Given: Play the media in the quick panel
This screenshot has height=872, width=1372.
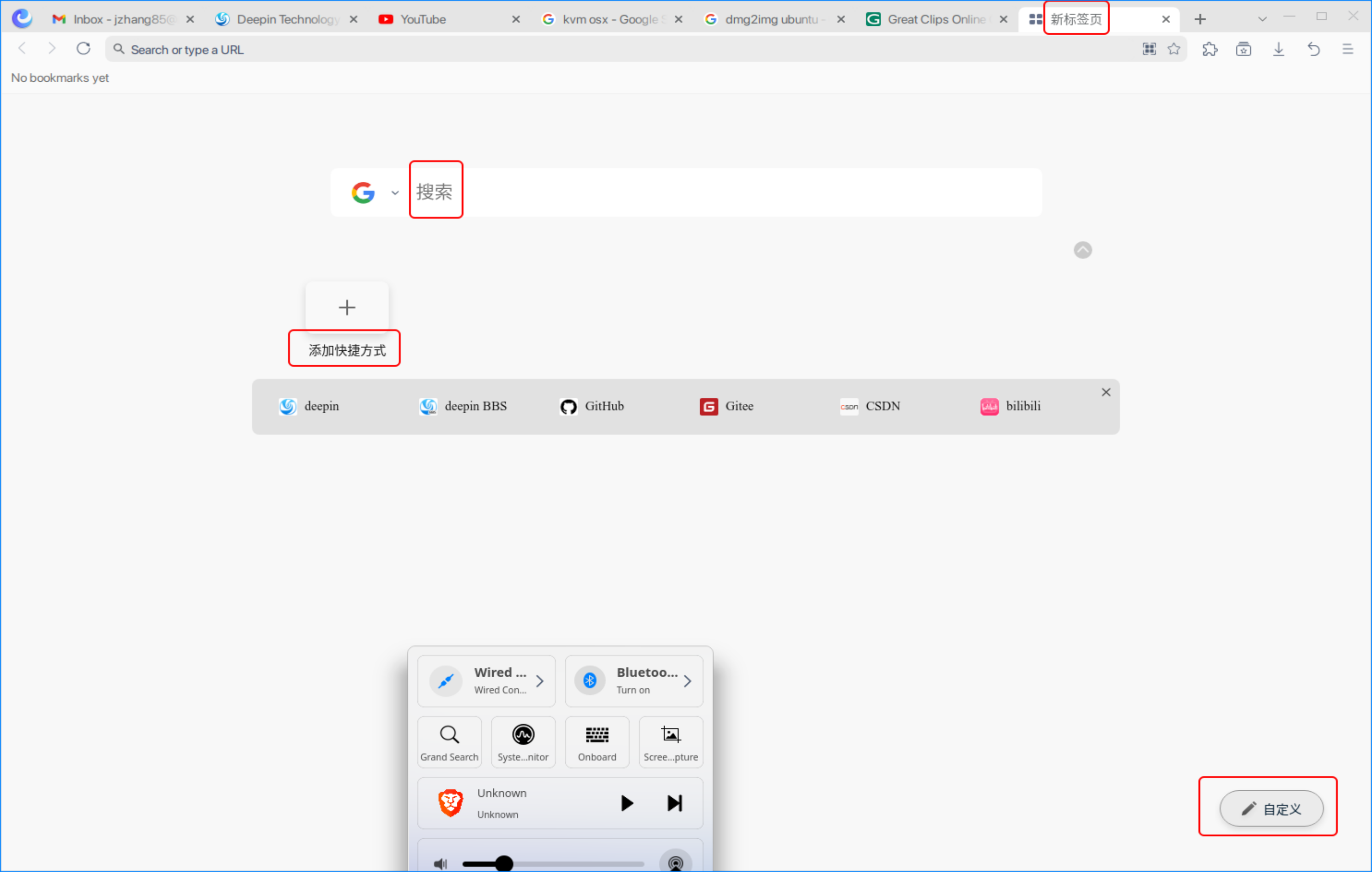Looking at the screenshot, I should (627, 803).
